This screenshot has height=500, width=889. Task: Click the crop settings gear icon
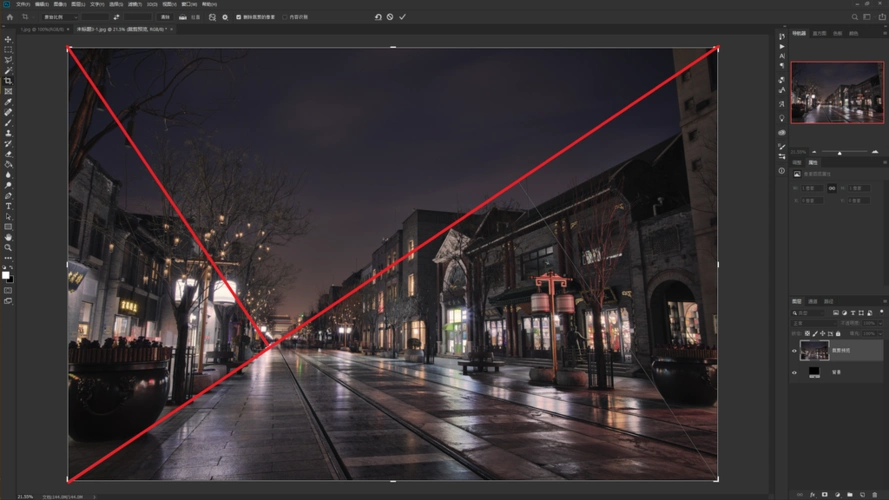point(225,17)
